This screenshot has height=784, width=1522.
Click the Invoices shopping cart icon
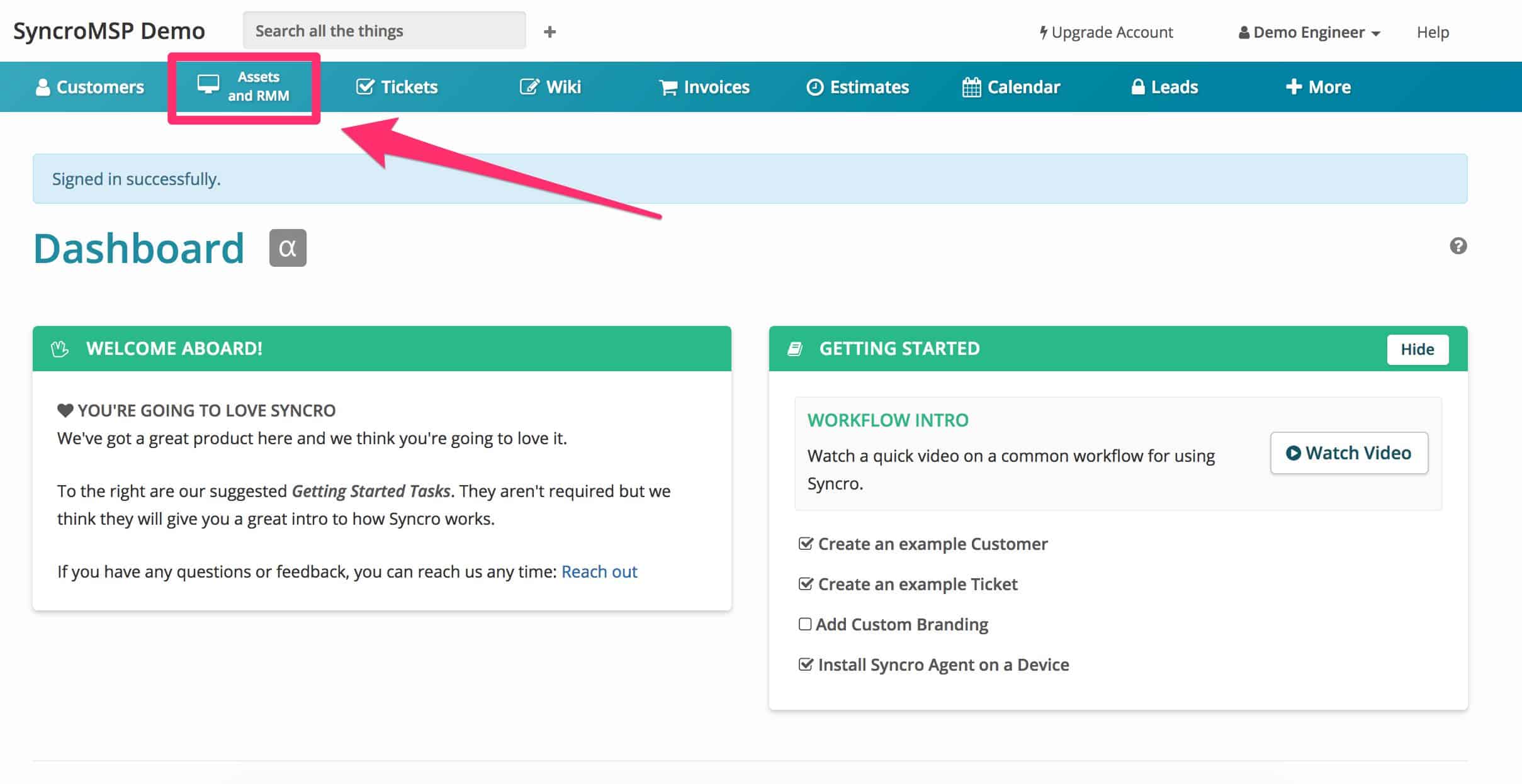click(x=668, y=87)
